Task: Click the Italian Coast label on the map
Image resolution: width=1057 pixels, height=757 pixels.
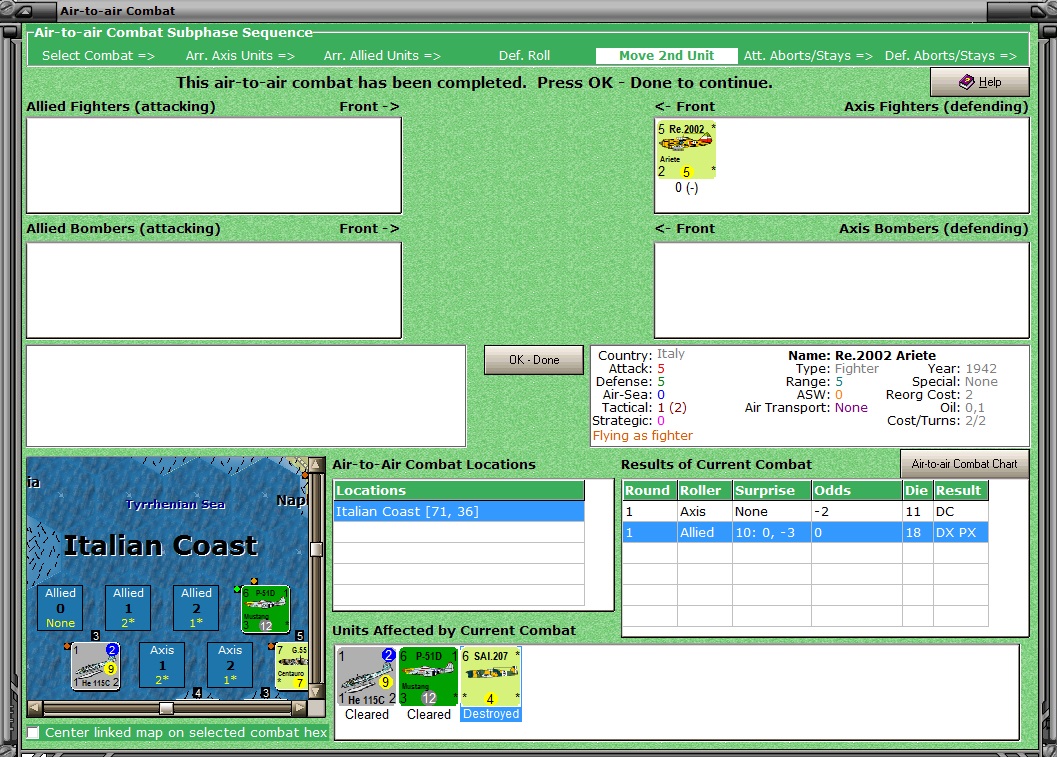Action: [160, 545]
